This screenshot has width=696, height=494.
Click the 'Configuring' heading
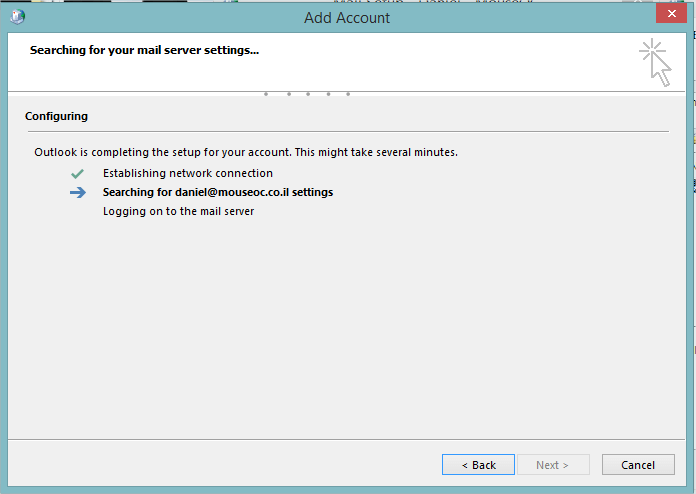56,116
